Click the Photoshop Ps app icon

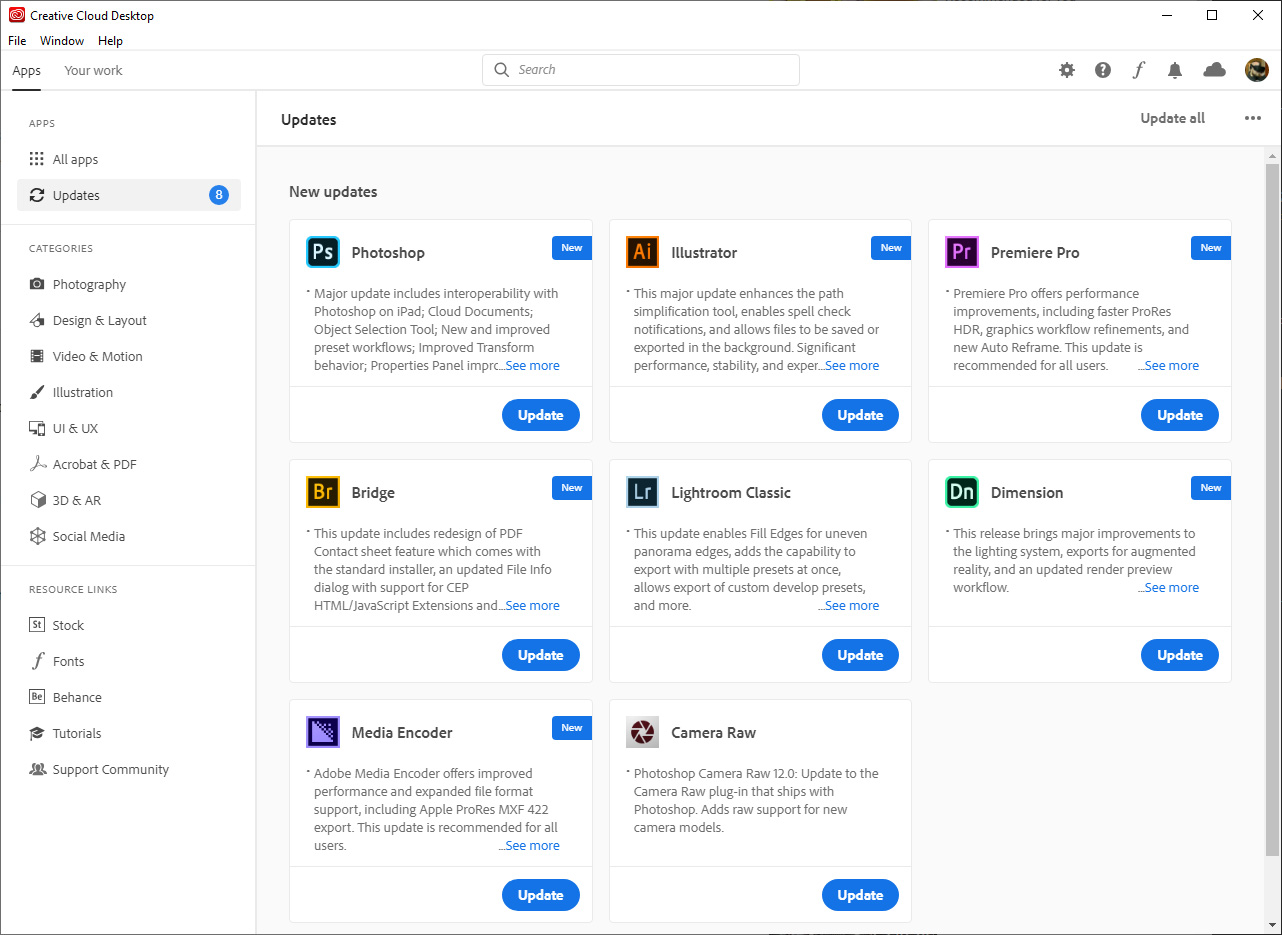[x=323, y=252]
